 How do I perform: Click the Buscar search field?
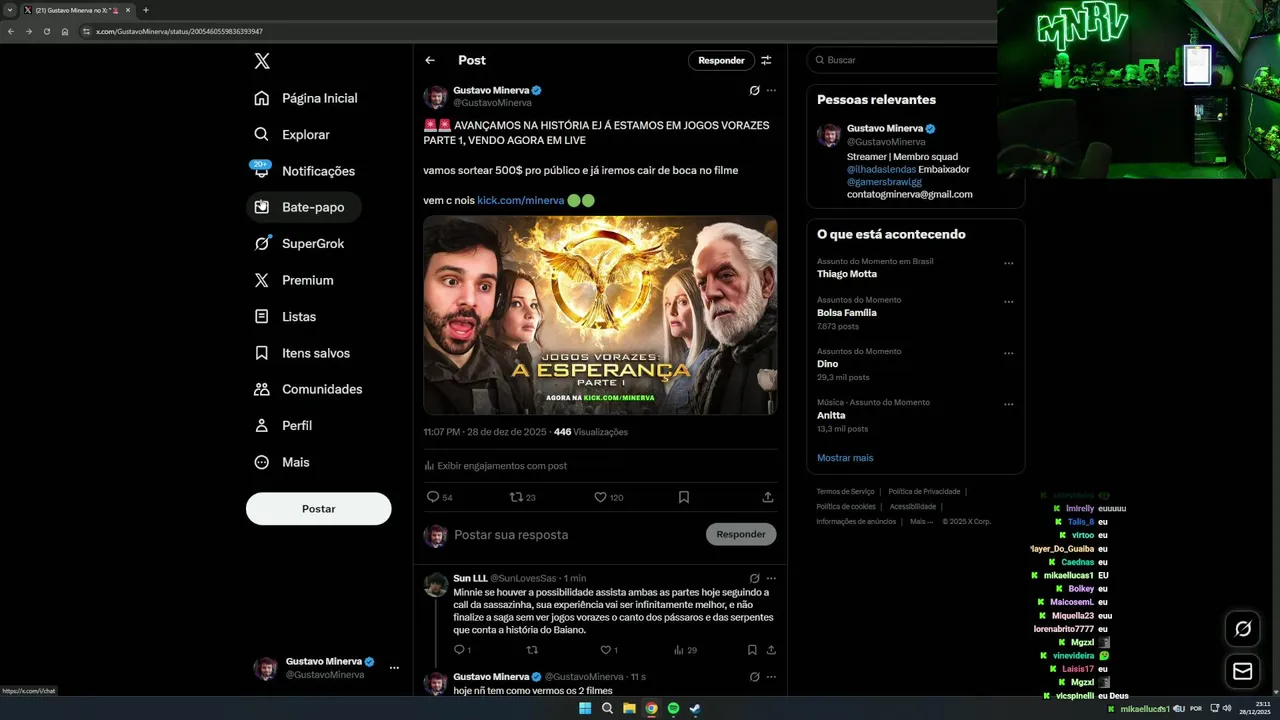(905, 60)
